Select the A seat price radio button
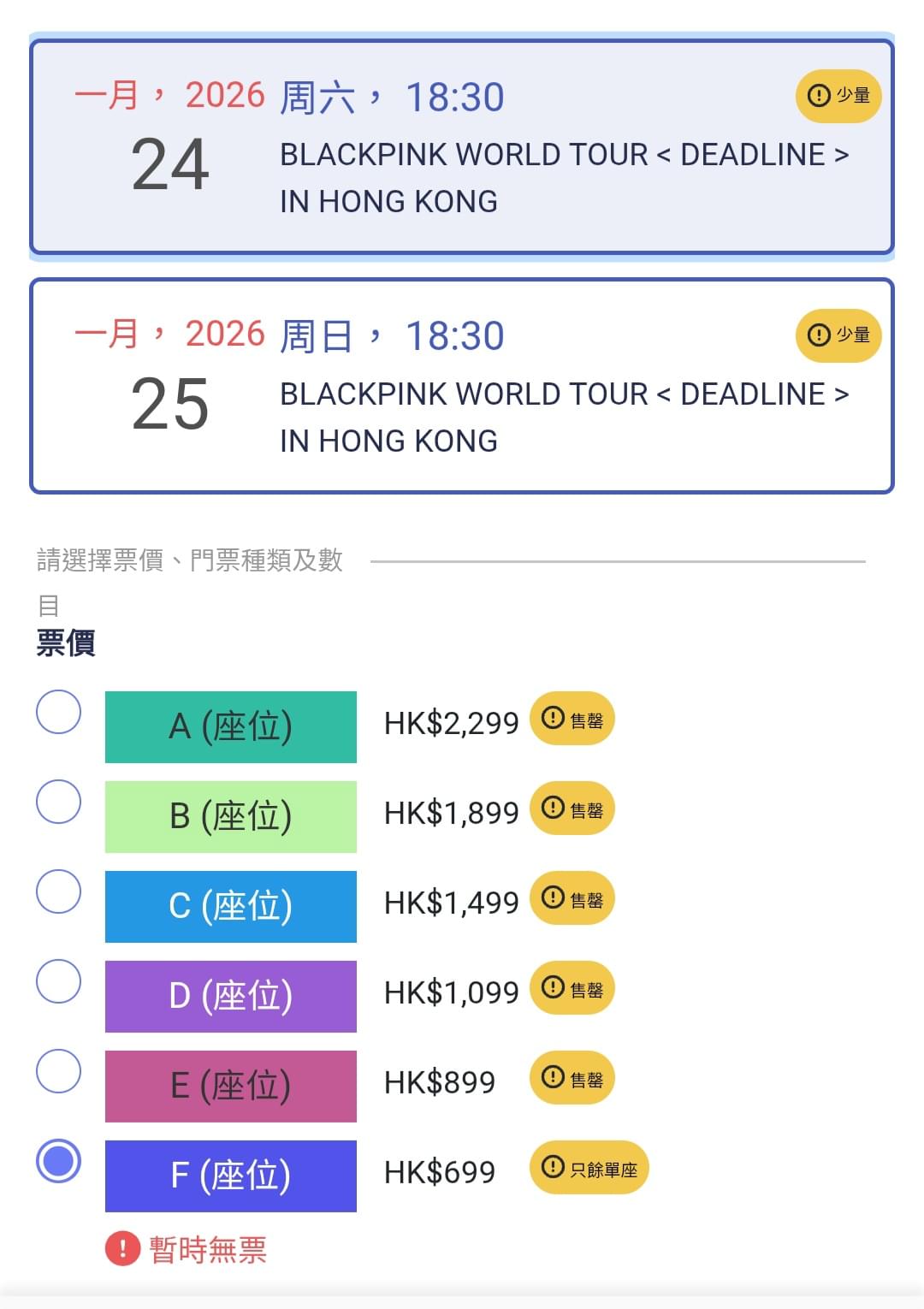Viewport: 924px width, 1309px height. click(x=59, y=712)
